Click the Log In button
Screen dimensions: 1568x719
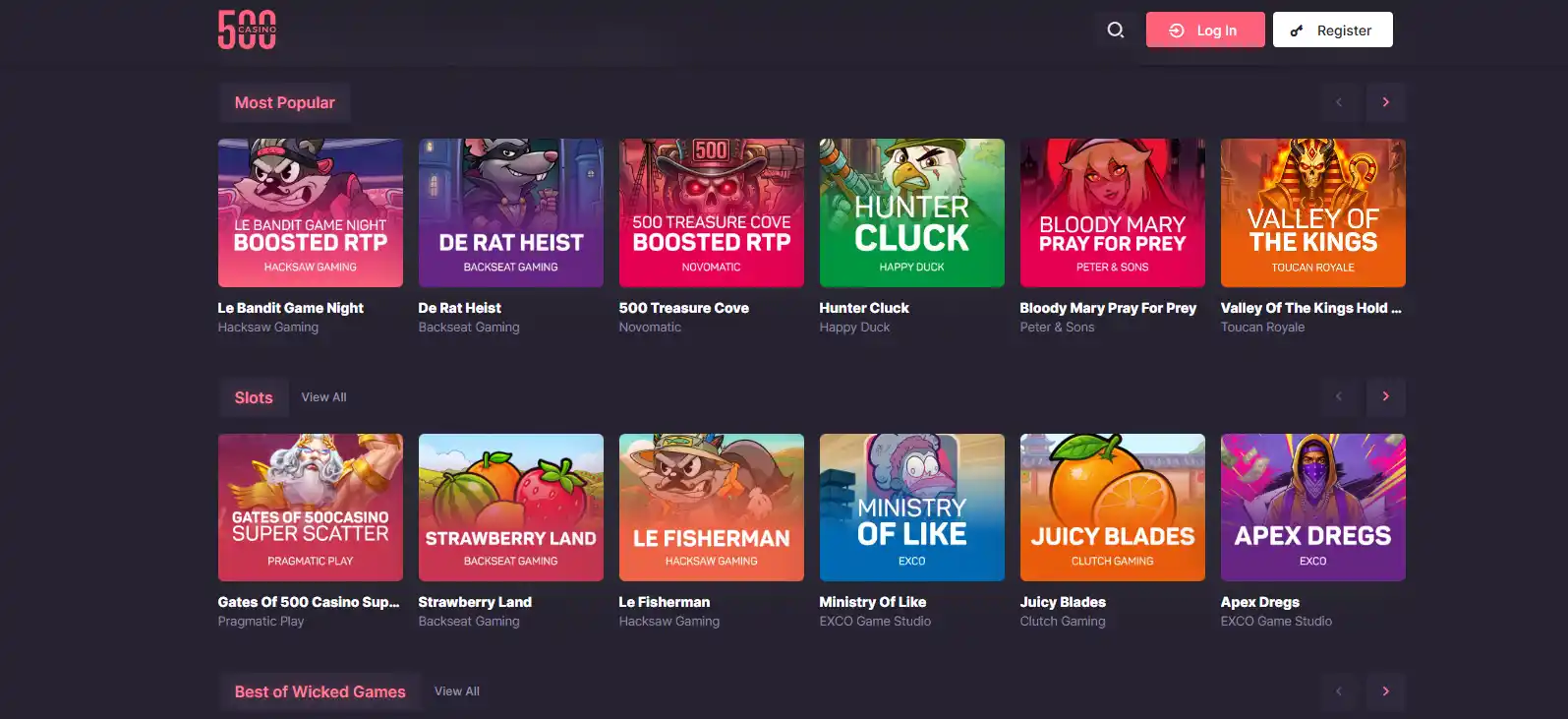[x=1205, y=30]
